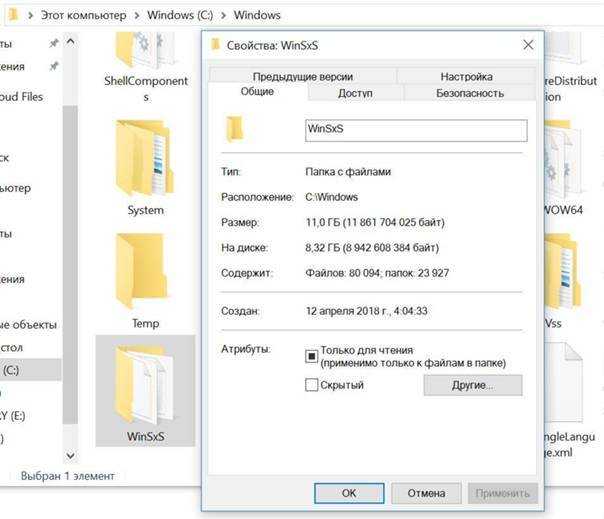Click the sidebar scrollbar thumb
The width and height of the screenshot is (604, 519).
coord(70,264)
